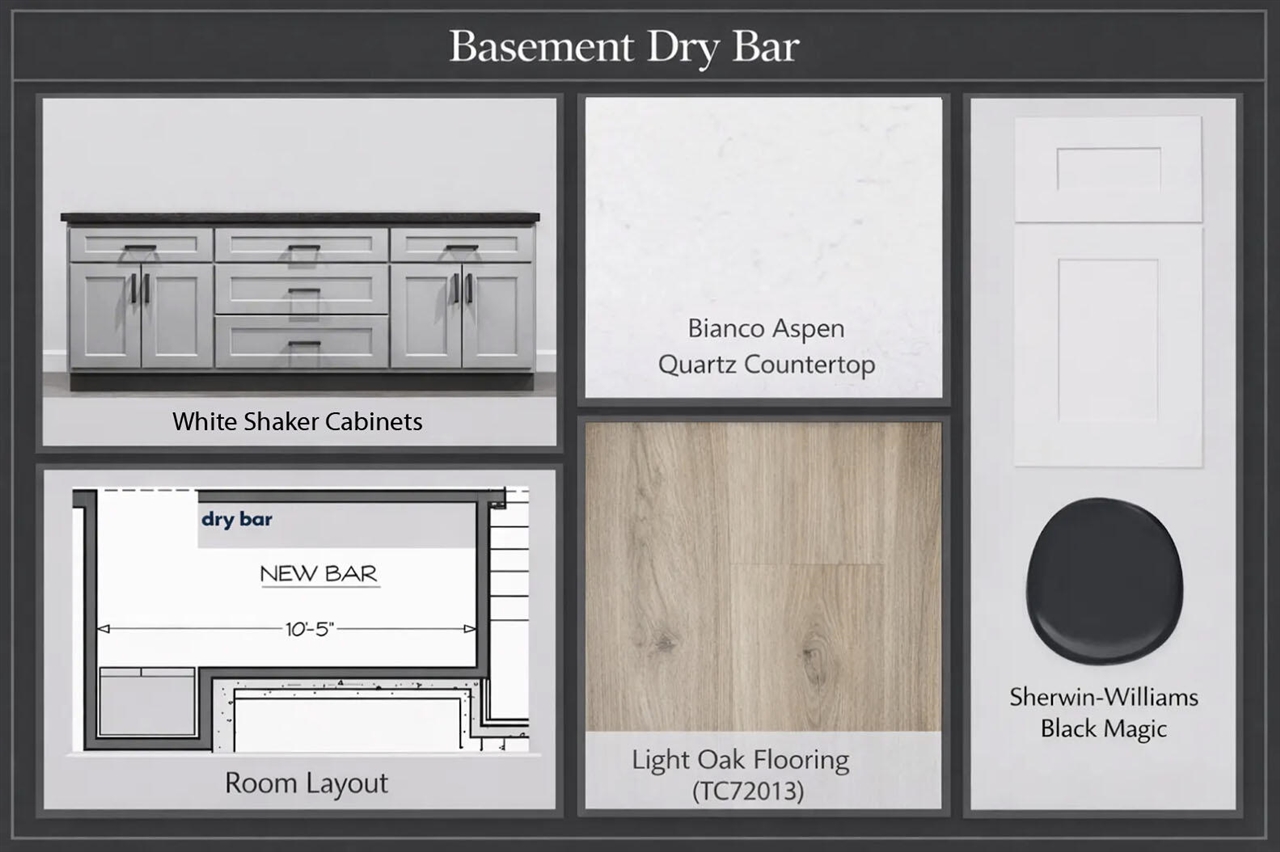Click the dry bar label on the floor plan
The width and height of the screenshot is (1280, 852).
pyautogui.click(x=237, y=519)
